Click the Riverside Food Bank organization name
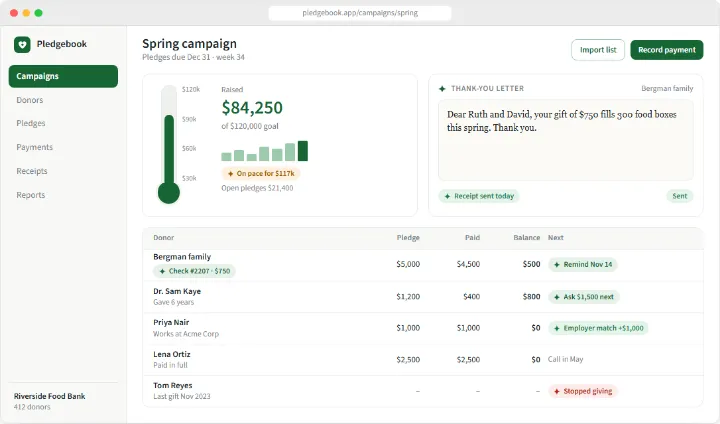This screenshot has height=424, width=720. coord(50,396)
